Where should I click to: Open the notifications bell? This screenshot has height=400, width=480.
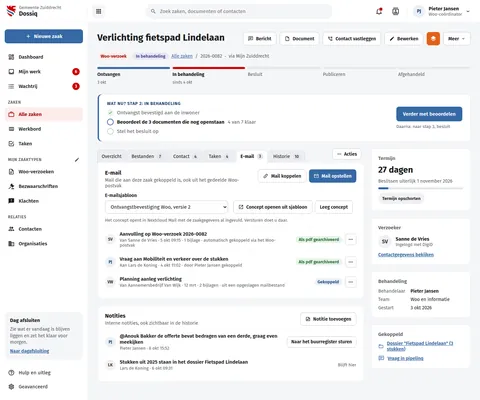tap(379, 11)
